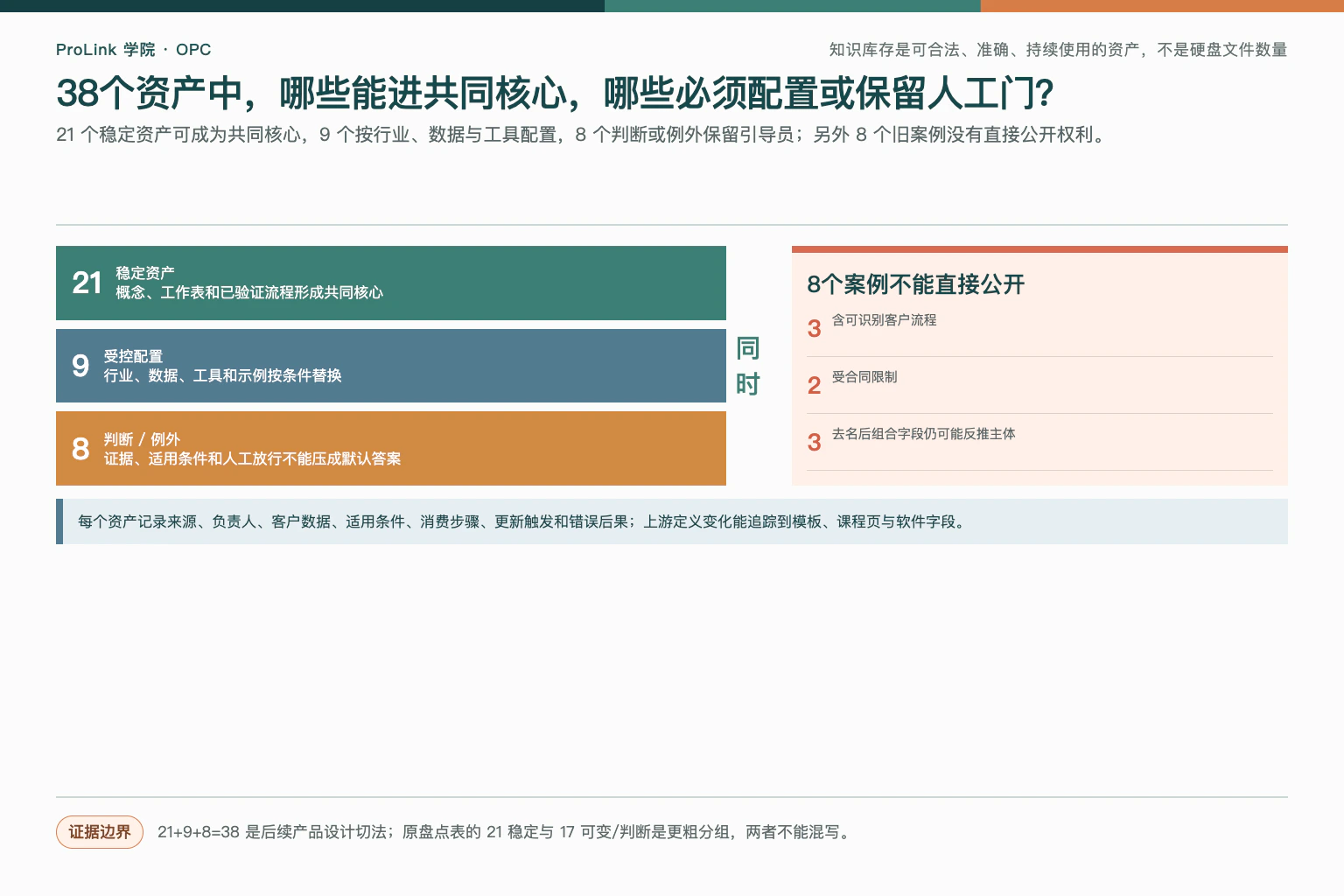Click the orange 8 判断 / 例外 bar
Viewport: 1344px width, 896px height.
pos(391,448)
